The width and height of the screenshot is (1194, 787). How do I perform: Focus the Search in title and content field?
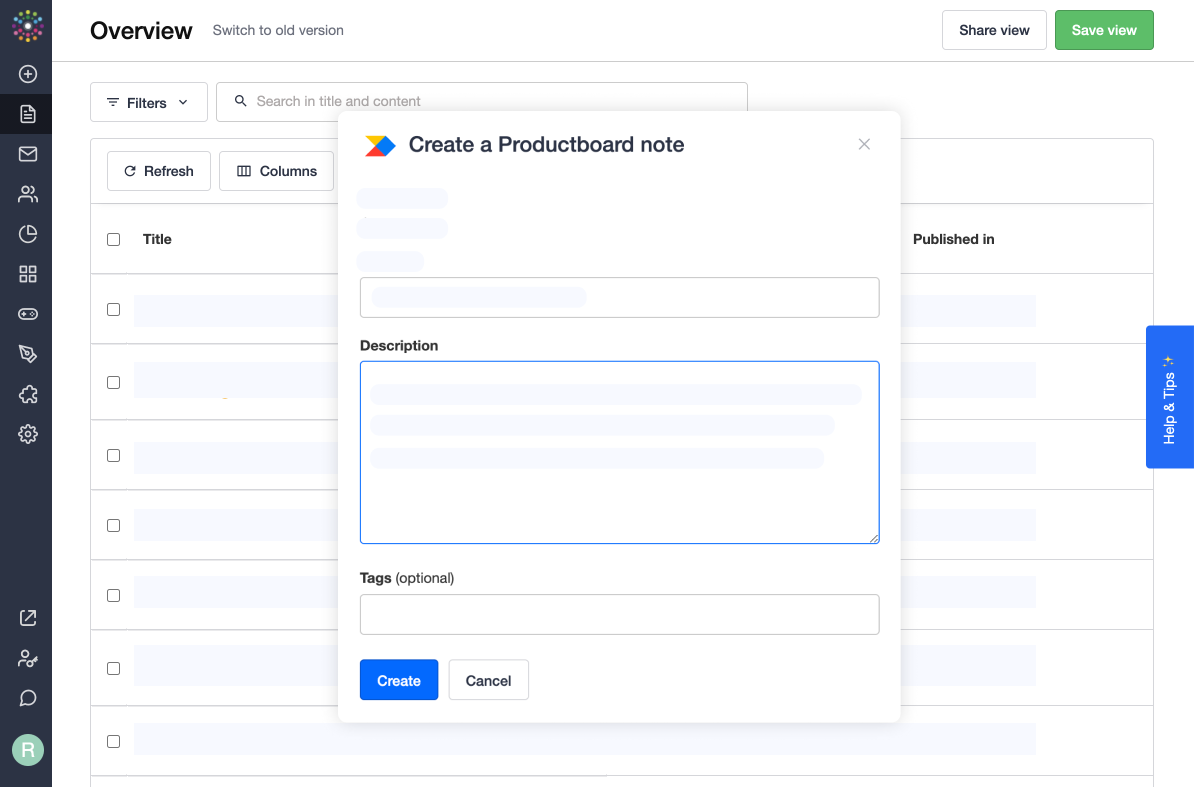pos(482,99)
